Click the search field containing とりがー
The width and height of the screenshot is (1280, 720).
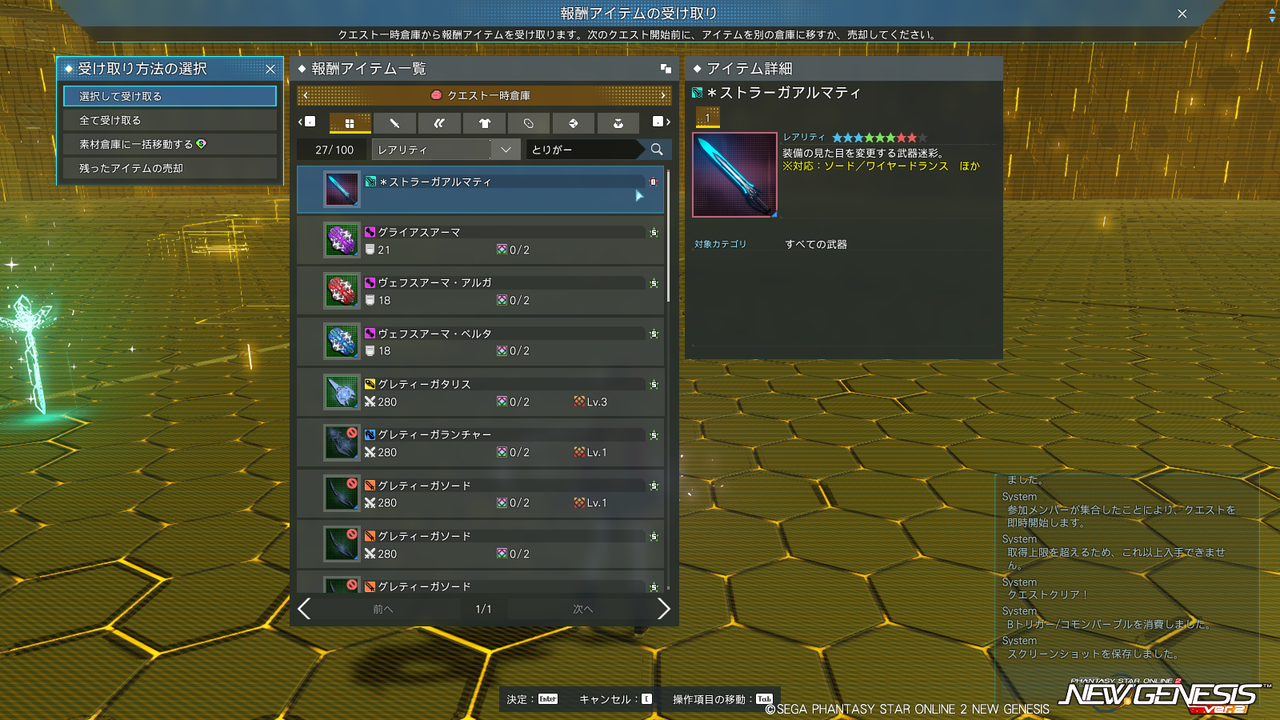click(x=584, y=149)
